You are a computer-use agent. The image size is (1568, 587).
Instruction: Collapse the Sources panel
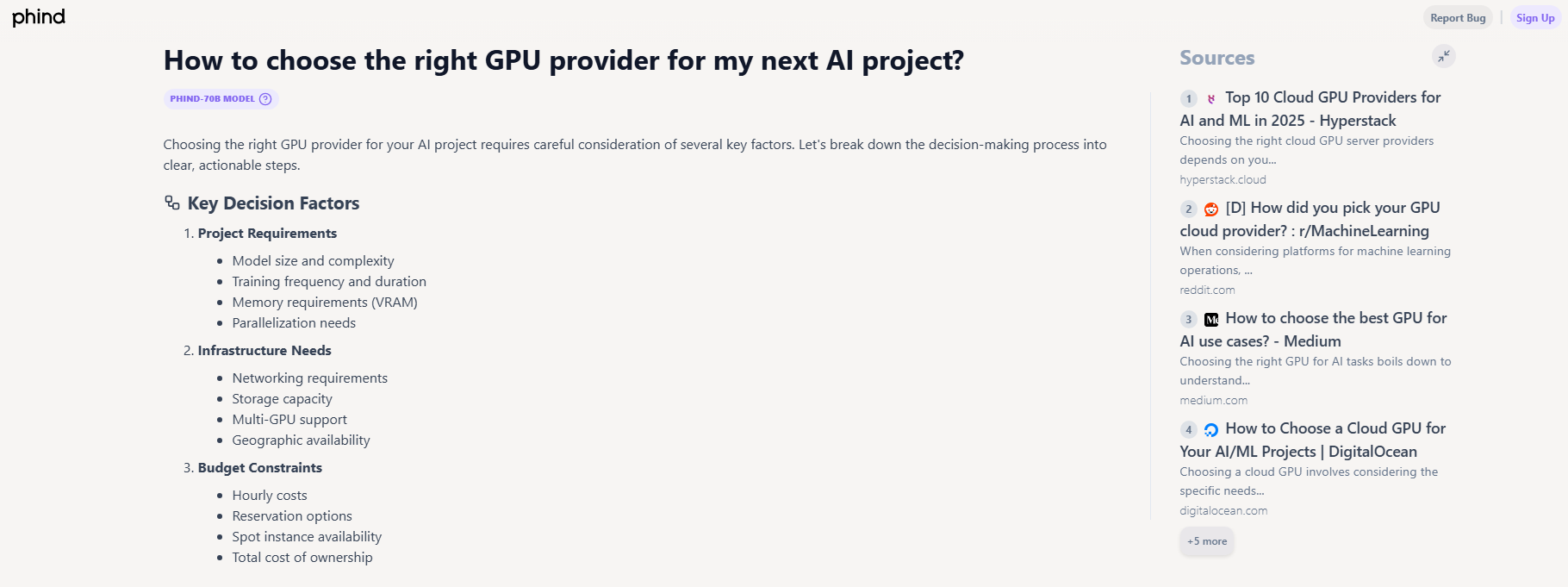(1443, 56)
